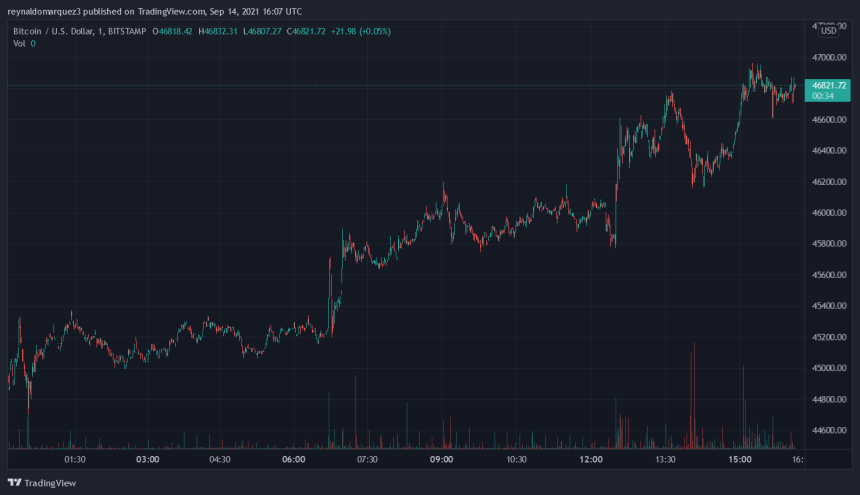This screenshot has width=860, height=495.
Task: Click the TradingView logo icon
Action: coord(15,481)
